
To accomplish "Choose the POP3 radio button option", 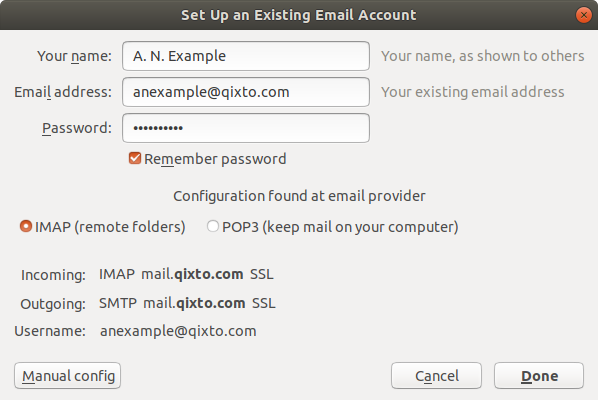I will pos(212,227).
